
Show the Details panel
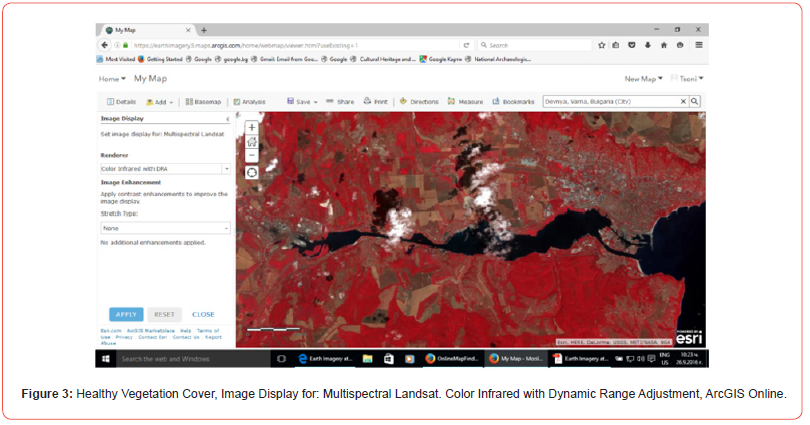(x=121, y=101)
